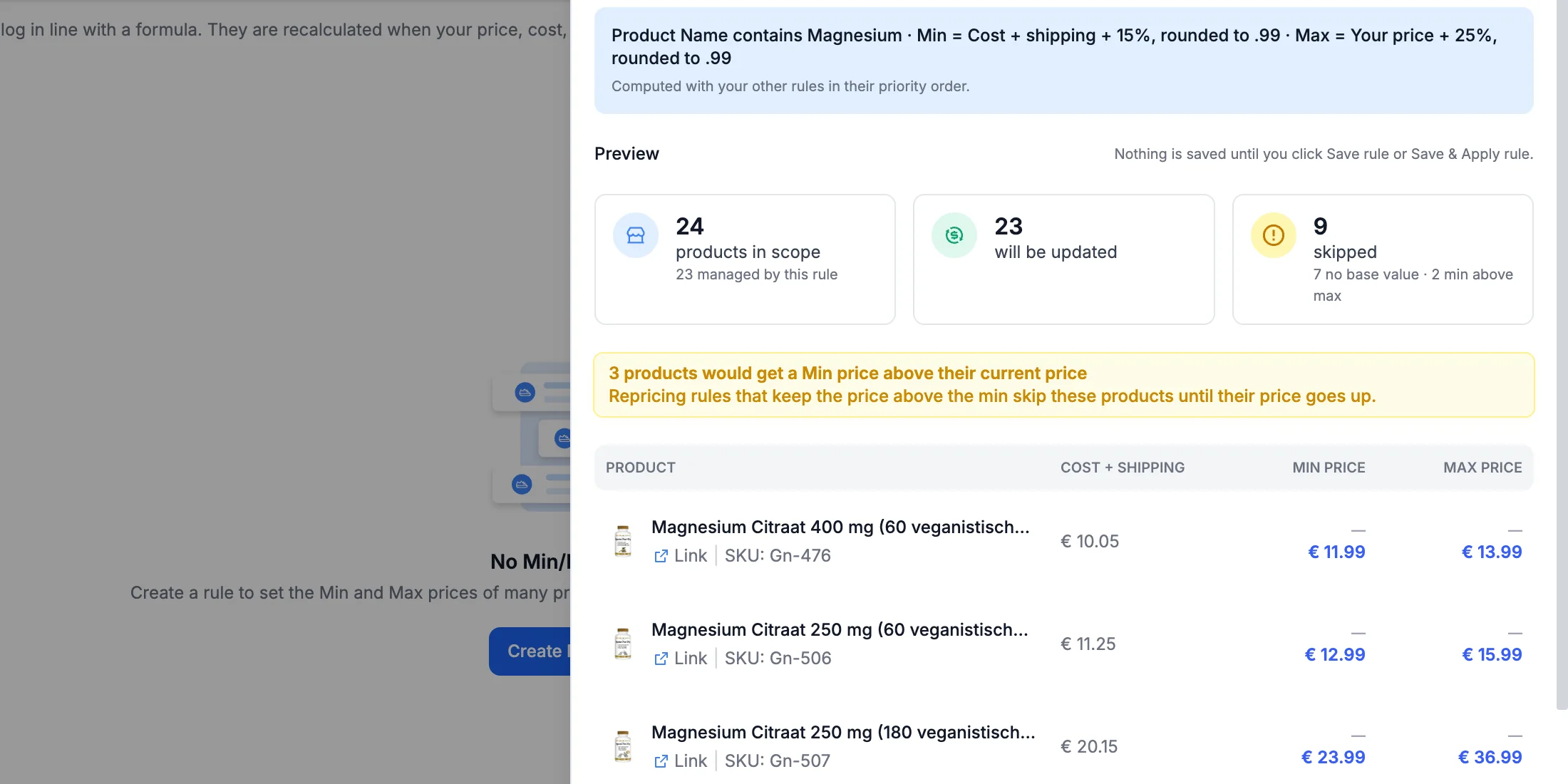Select the € 15.99 max price value
1568x784 pixels.
[x=1492, y=654]
